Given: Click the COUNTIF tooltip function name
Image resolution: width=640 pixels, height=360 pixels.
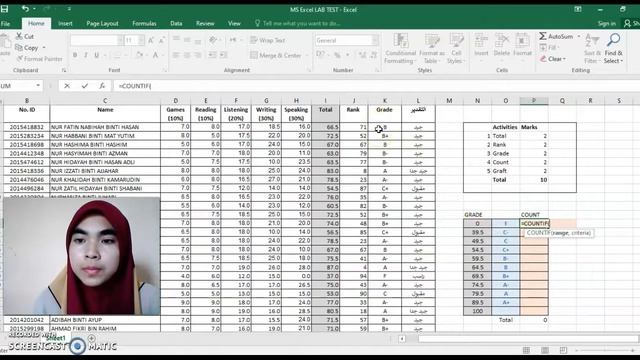Looking at the screenshot, I should 537,233.
